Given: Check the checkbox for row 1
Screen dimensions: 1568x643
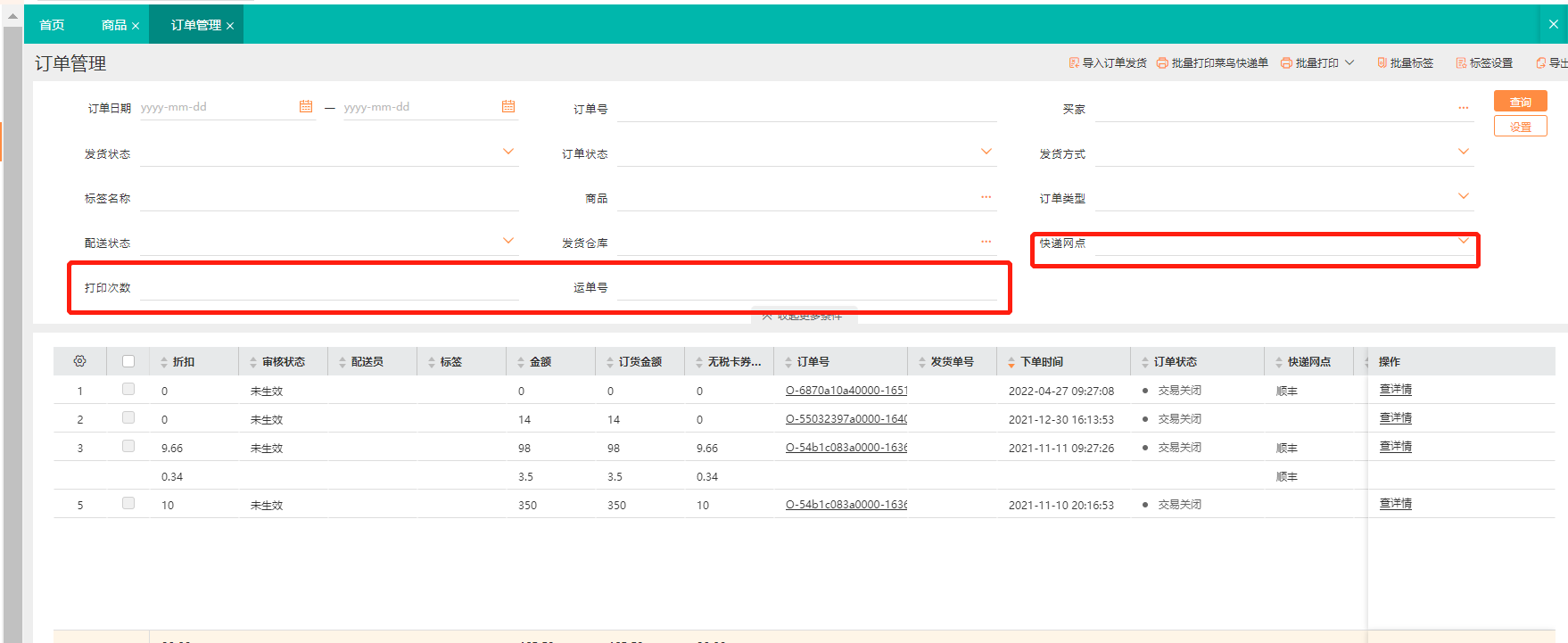Looking at the screenshot, I should [x=128, y=389].
